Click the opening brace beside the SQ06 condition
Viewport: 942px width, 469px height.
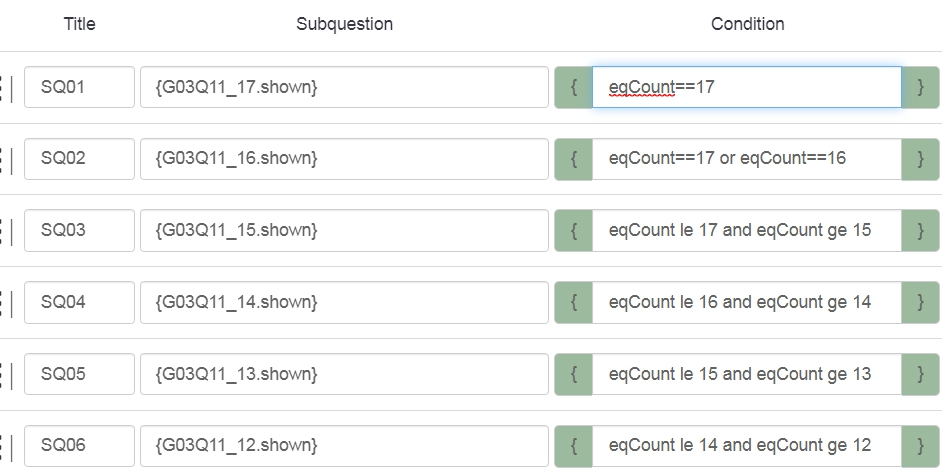click(574, 445)
